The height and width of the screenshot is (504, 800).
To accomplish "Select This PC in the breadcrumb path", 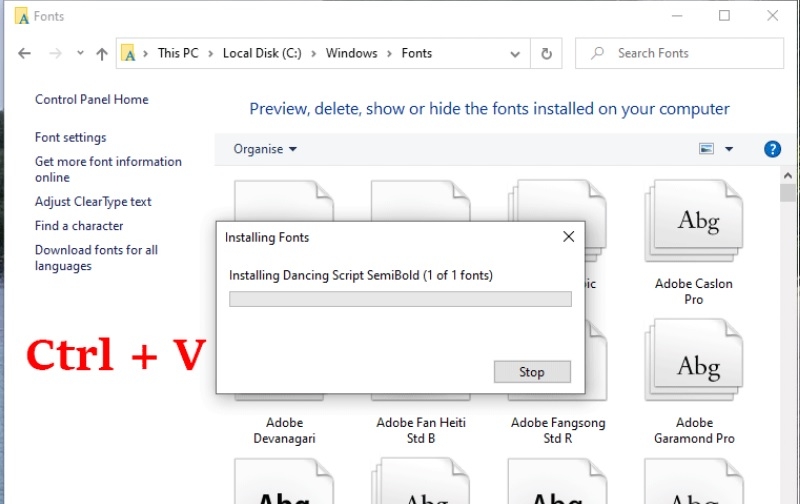I will [178, 53].
